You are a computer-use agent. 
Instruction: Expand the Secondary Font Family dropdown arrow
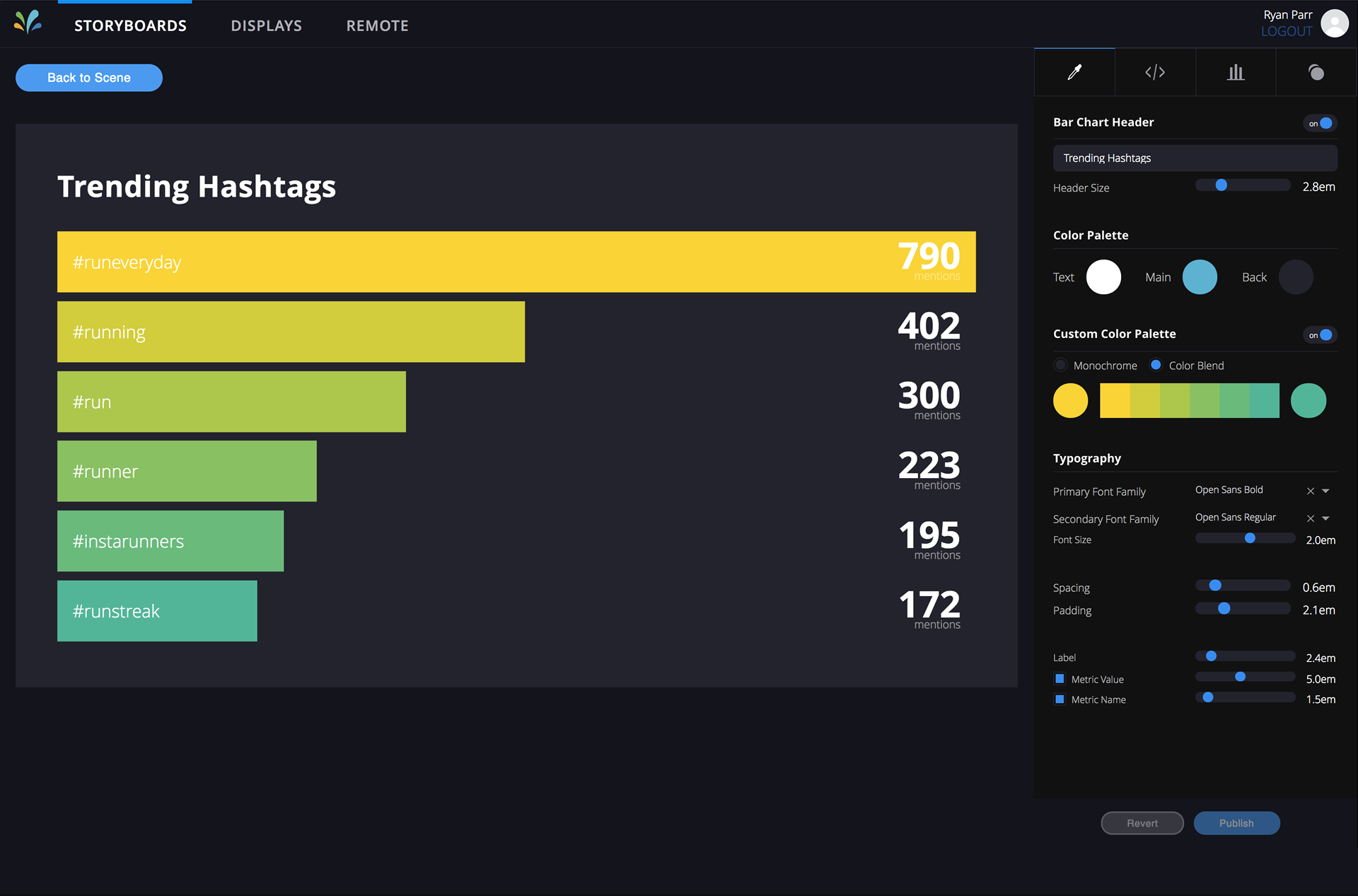(1326, 518)
